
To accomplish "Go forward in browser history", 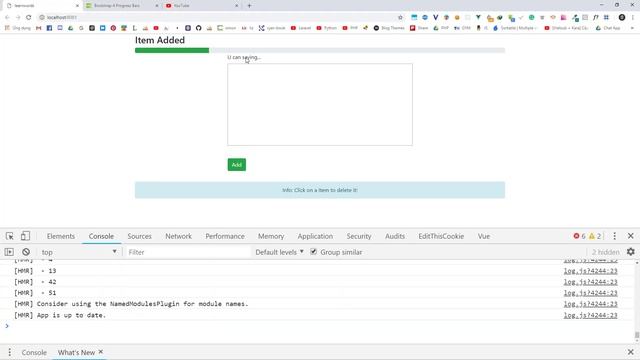I will [18, 17].
